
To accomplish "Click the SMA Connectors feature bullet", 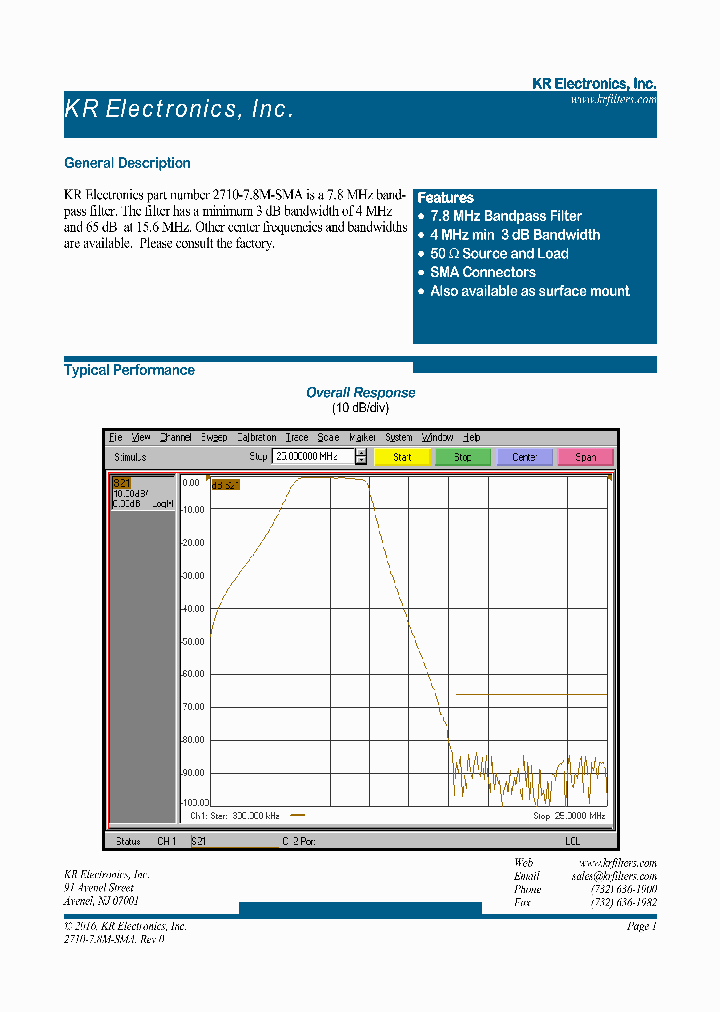I will (483, 272).
